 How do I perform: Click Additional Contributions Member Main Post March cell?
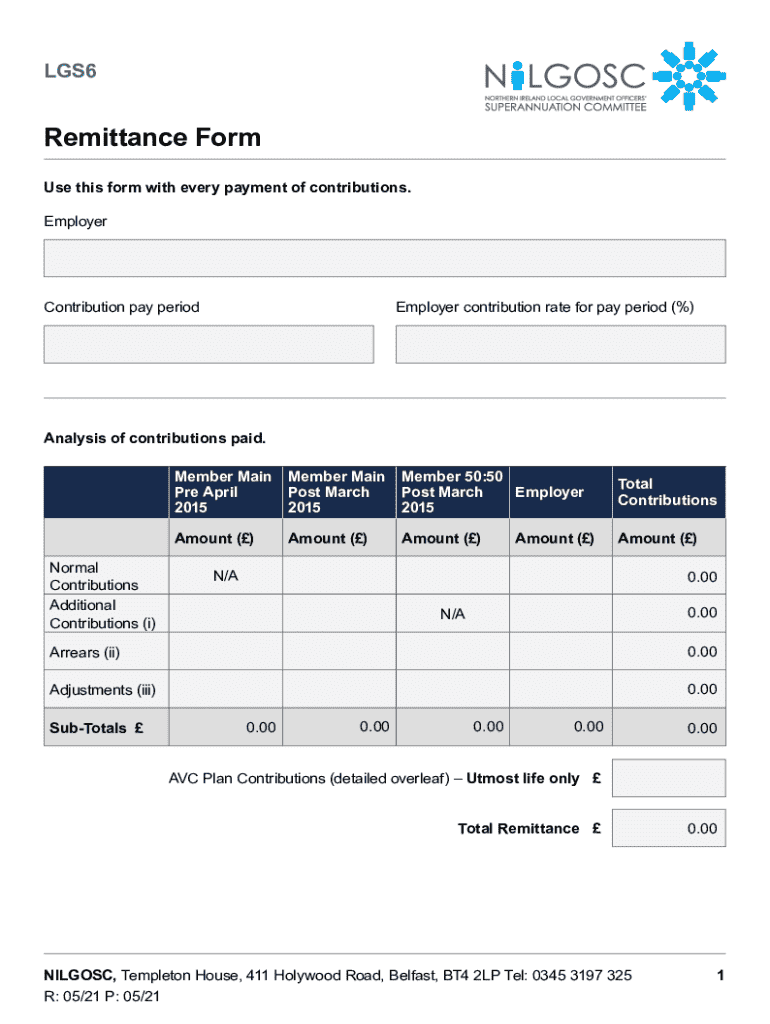[339, 613]
